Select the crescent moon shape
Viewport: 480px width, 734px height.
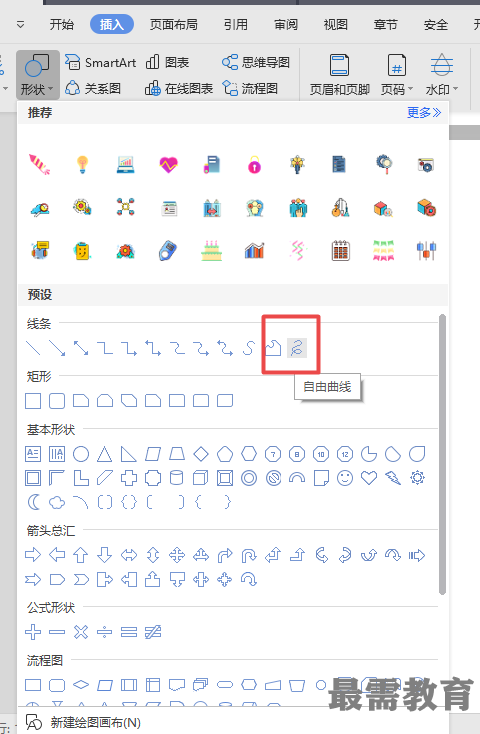coord(33,502)
